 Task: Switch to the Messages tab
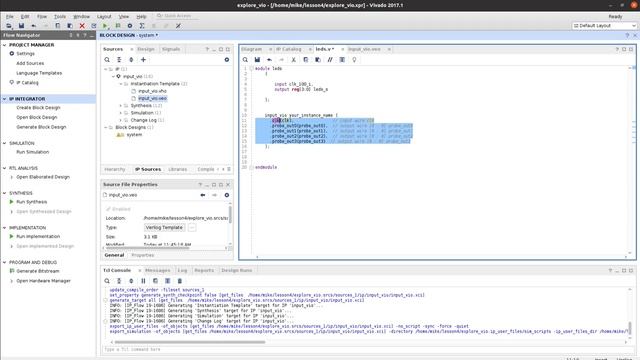tap(158, 270)
